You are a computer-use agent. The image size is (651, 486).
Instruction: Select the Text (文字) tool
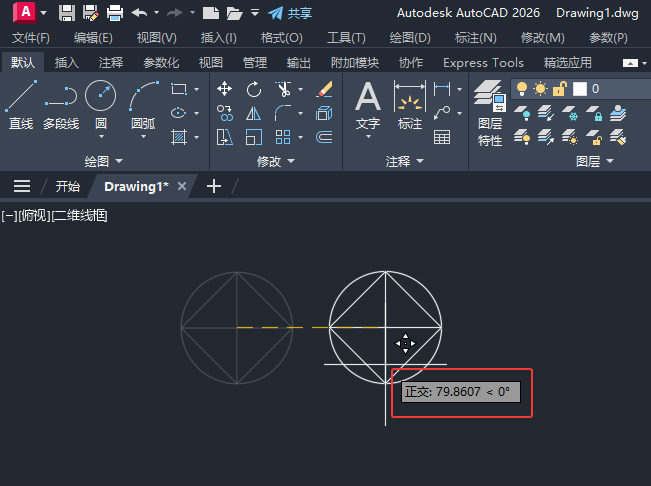[368, 104]
